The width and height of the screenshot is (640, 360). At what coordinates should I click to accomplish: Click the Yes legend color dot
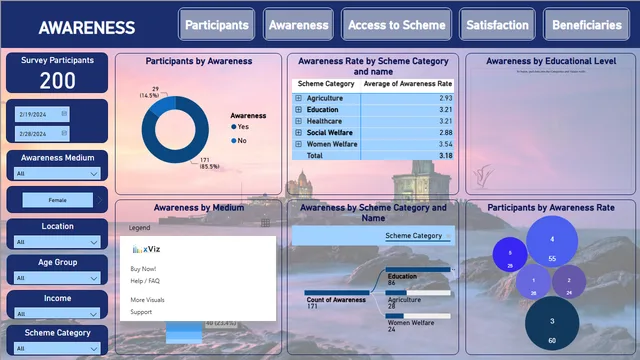coord(233,127)
